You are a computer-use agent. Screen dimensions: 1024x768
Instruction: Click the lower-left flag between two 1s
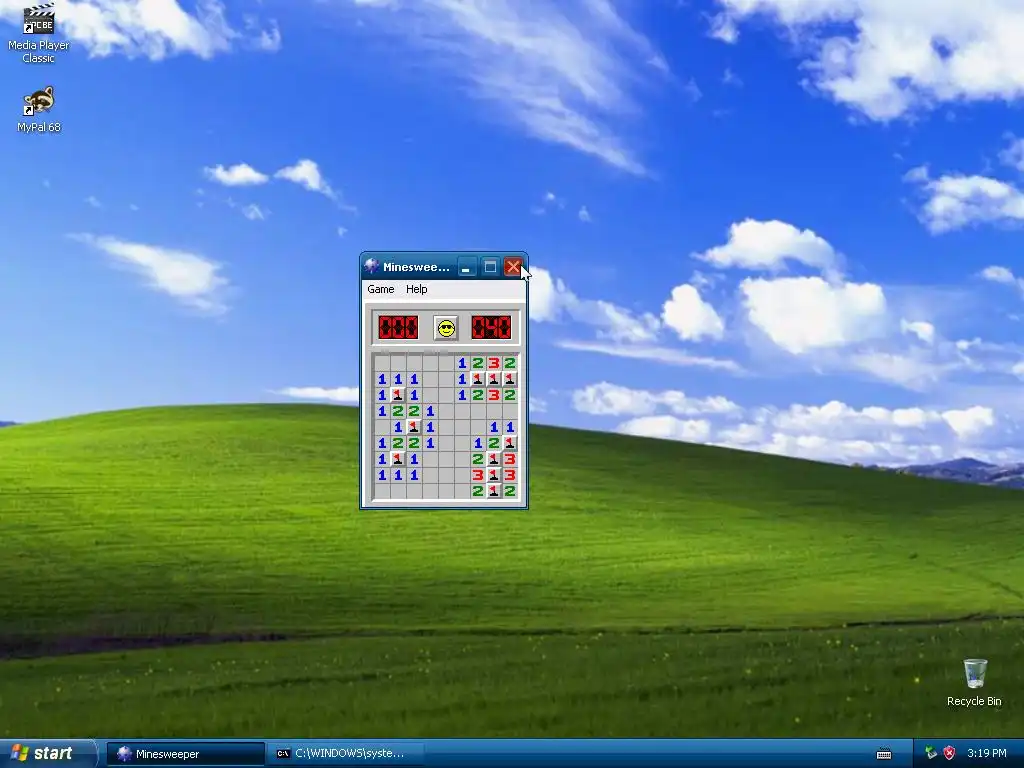[x=398, y=459]
